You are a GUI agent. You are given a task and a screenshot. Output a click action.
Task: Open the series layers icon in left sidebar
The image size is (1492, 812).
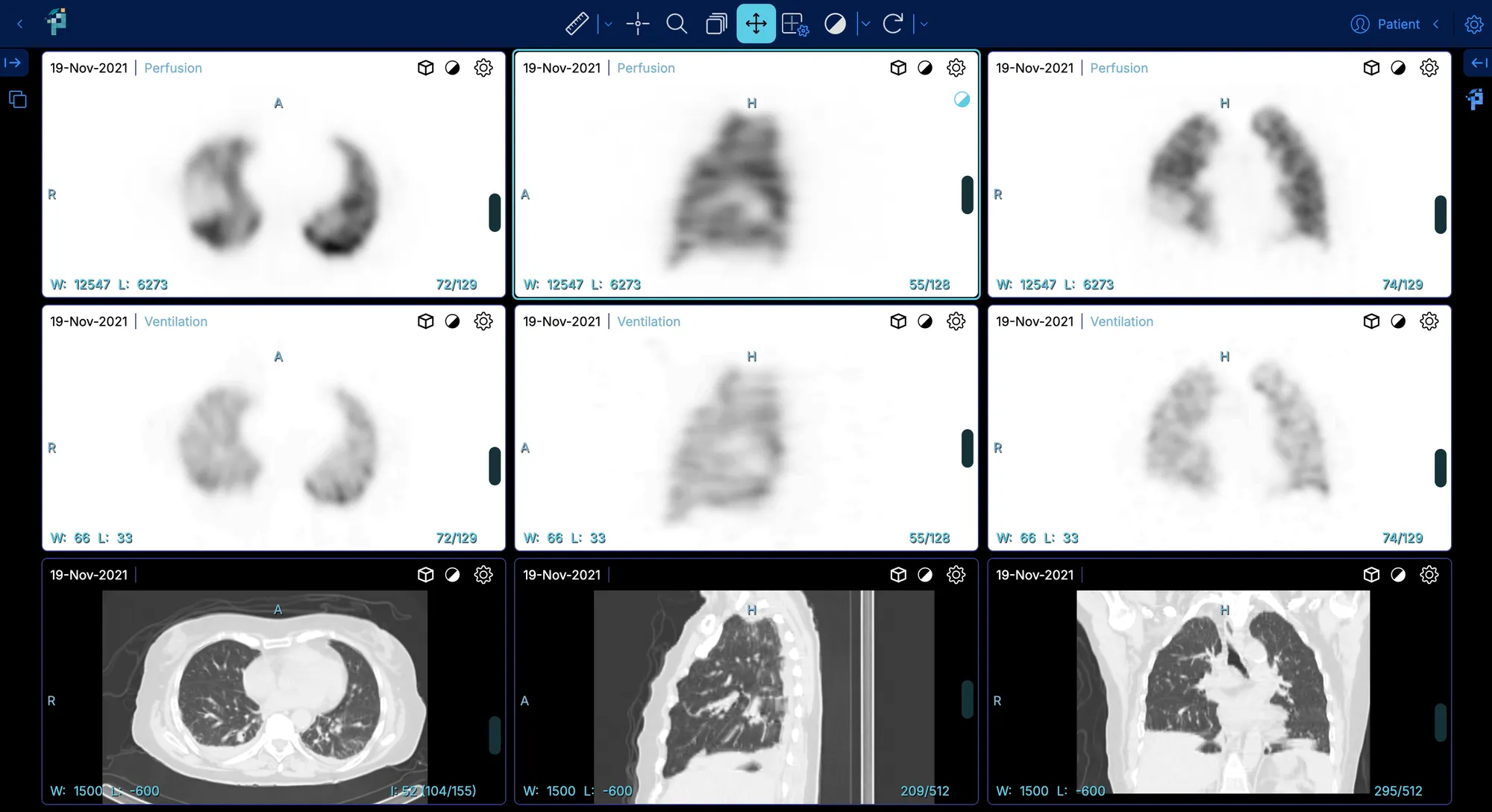pos(18,99)
